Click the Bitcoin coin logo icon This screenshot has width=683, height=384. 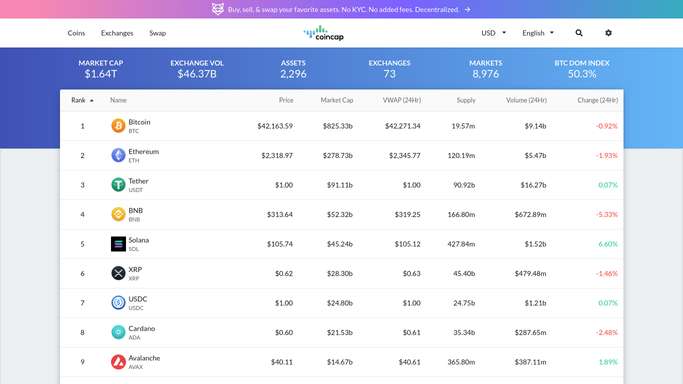[118, 126]
